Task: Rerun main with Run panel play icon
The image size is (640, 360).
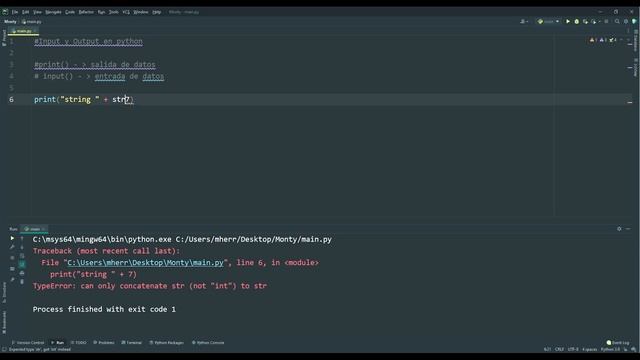Action: click(12, 238)
